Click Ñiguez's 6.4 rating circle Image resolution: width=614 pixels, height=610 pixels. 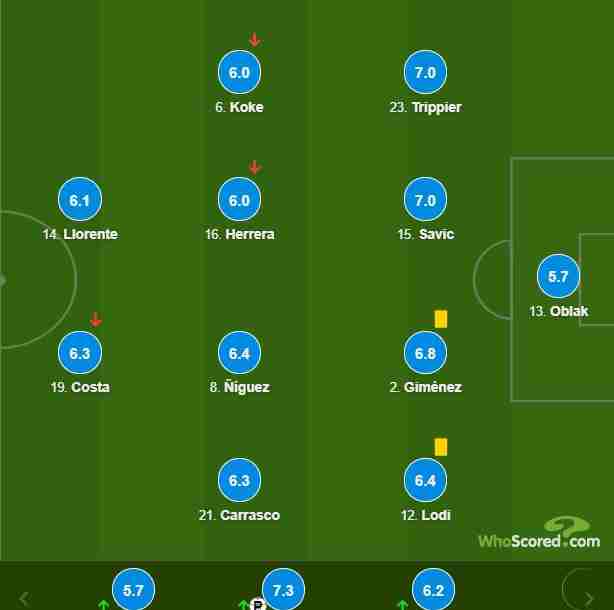point(239,352)
